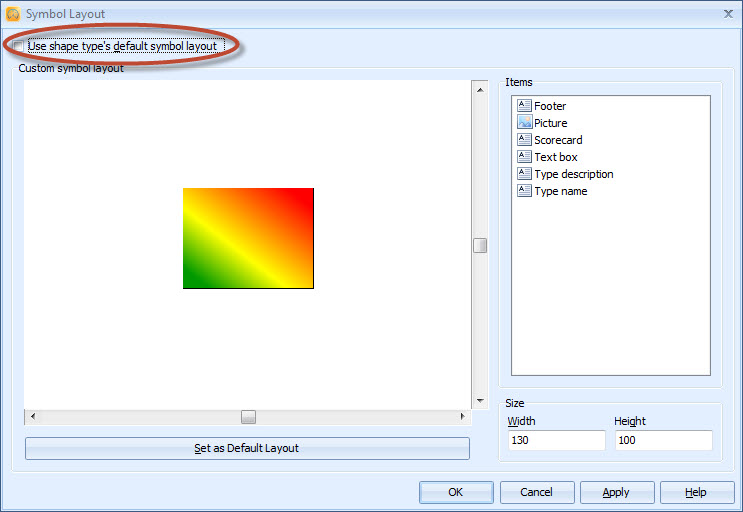
Task: Click the Type name item icon
Action: (524, 191)
